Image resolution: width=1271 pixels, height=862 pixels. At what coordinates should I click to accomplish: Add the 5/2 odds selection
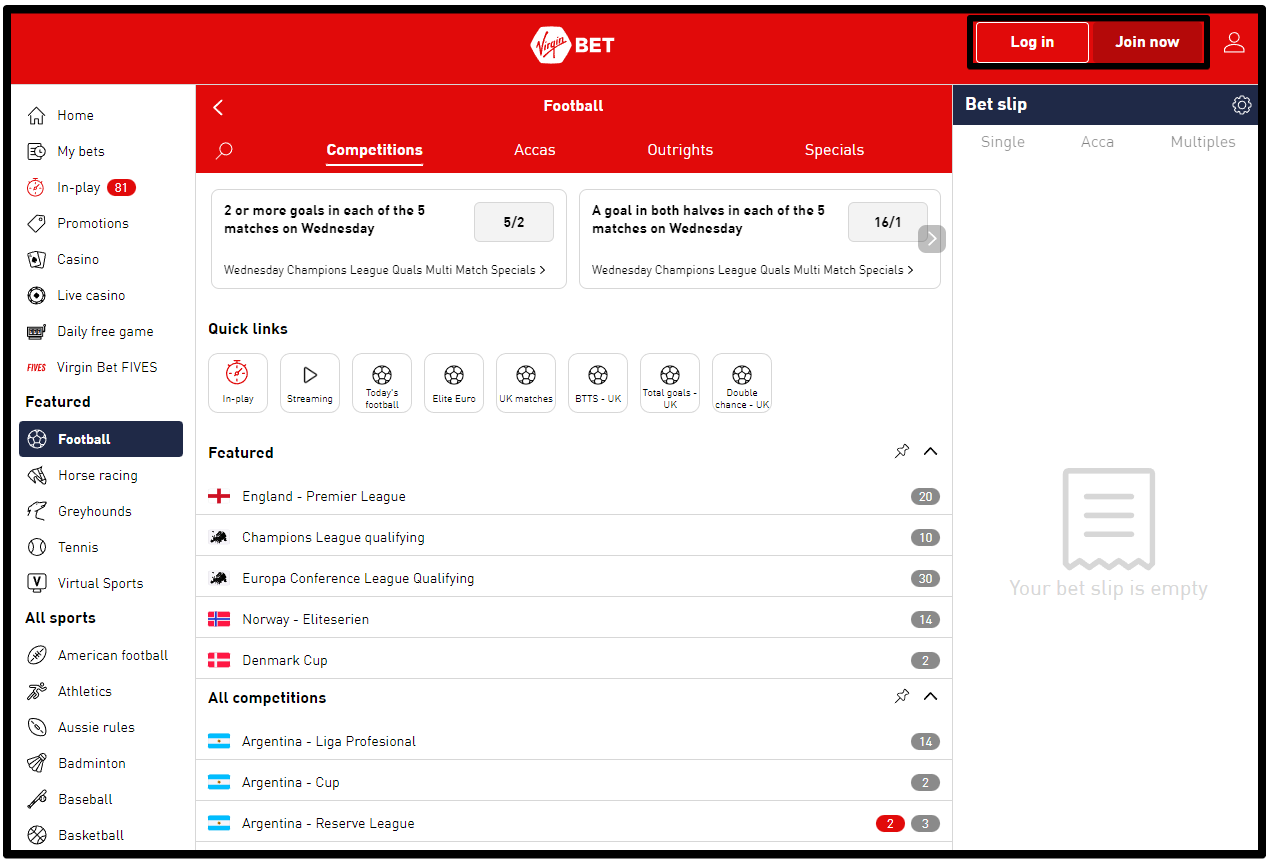(514, 222)
